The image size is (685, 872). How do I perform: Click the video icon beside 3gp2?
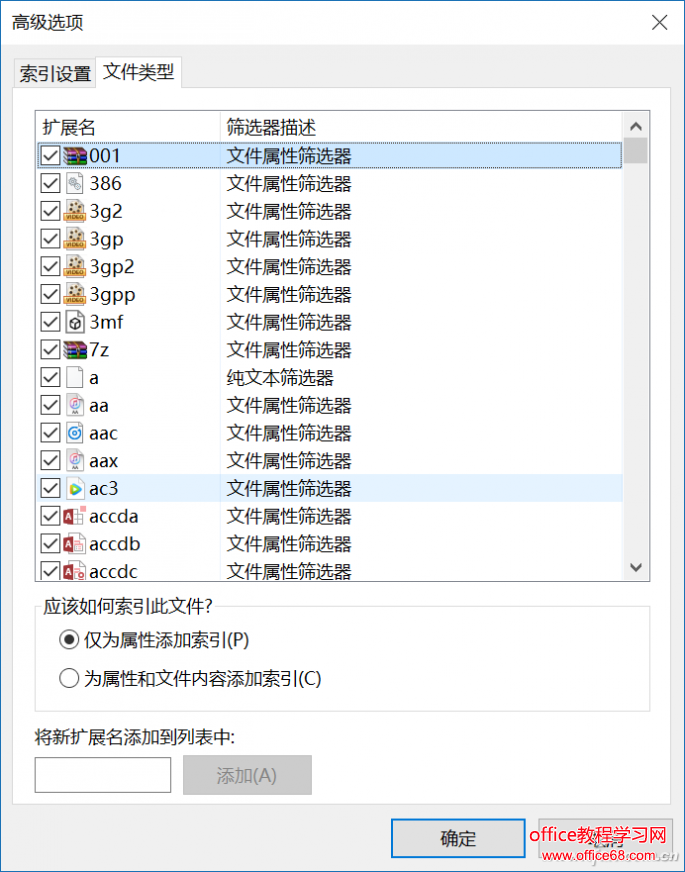click(75, 266)
